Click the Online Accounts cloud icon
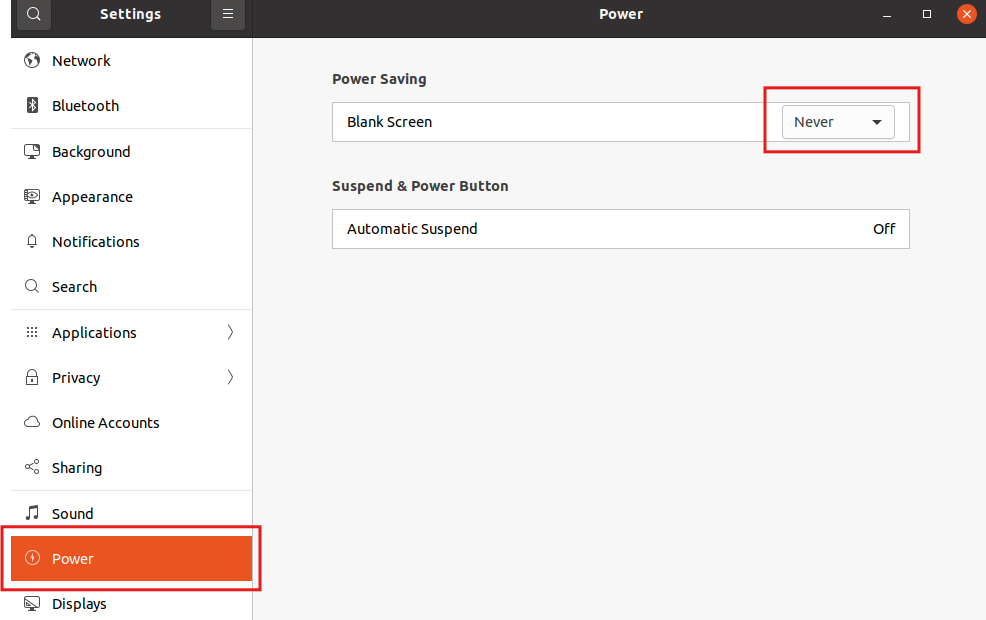Image resolution: width=986 pixels, height=620 pixels. point(32,422)
